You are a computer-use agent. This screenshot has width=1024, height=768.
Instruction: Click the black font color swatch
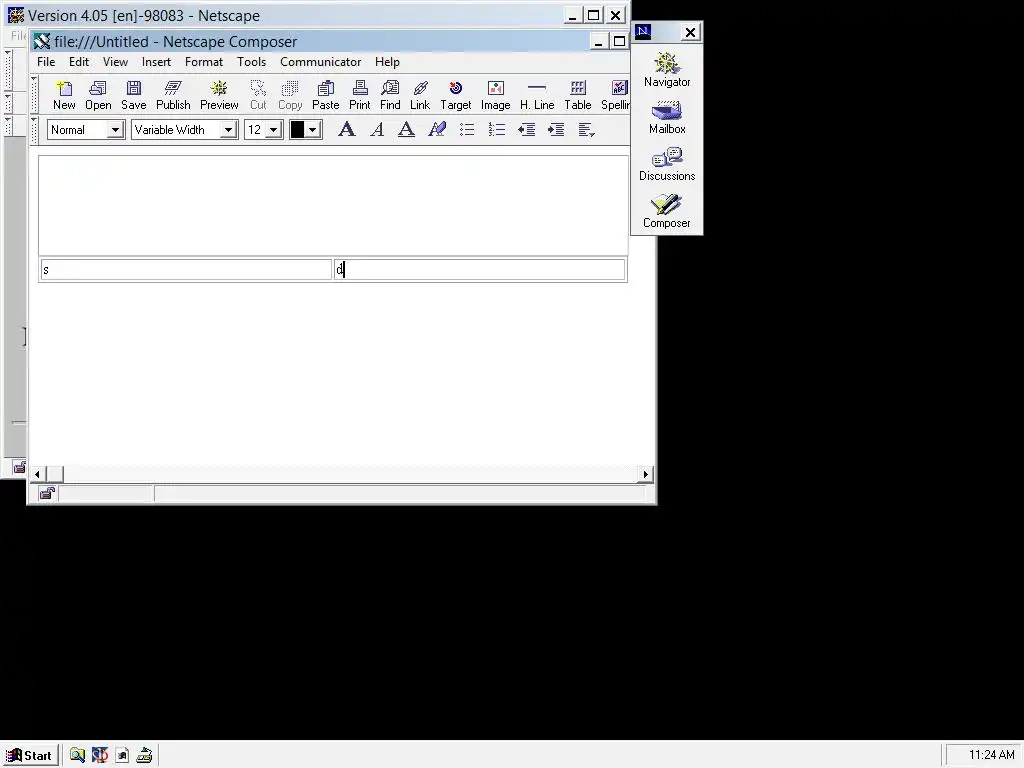click(297, 129)
